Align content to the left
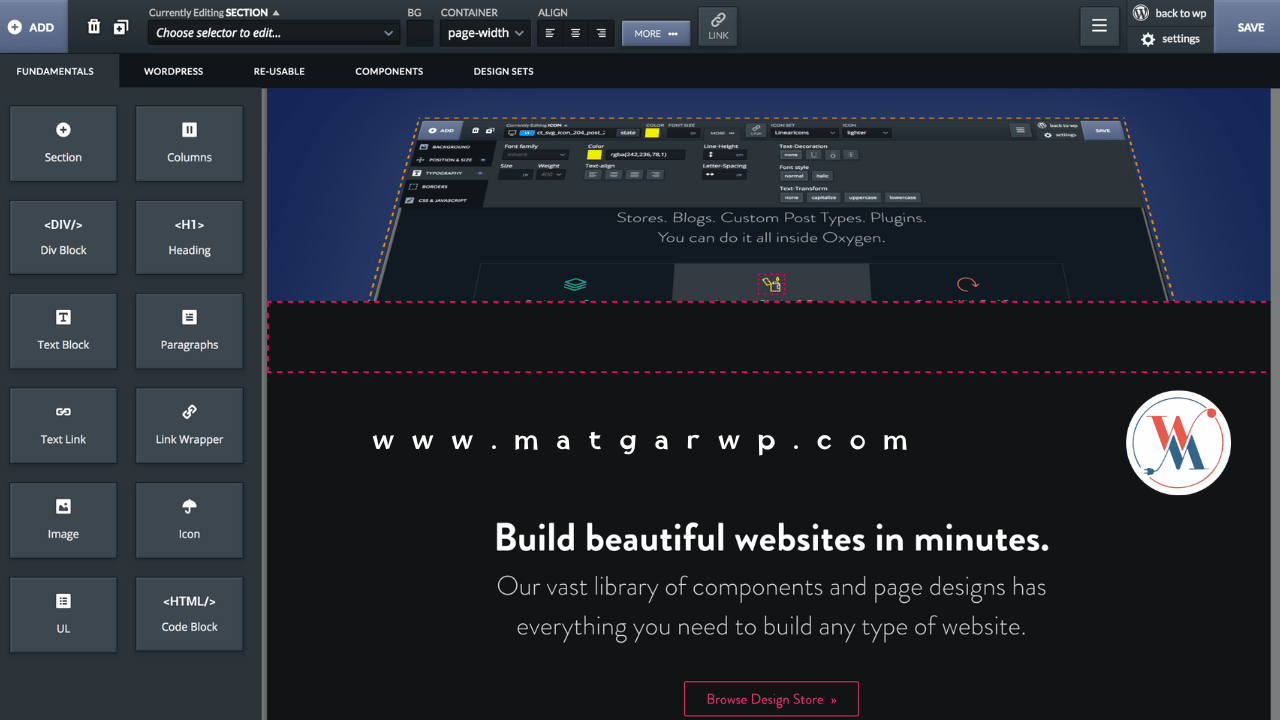Image resolution: width=1280 pixels, height=720 pixels. 550,33
